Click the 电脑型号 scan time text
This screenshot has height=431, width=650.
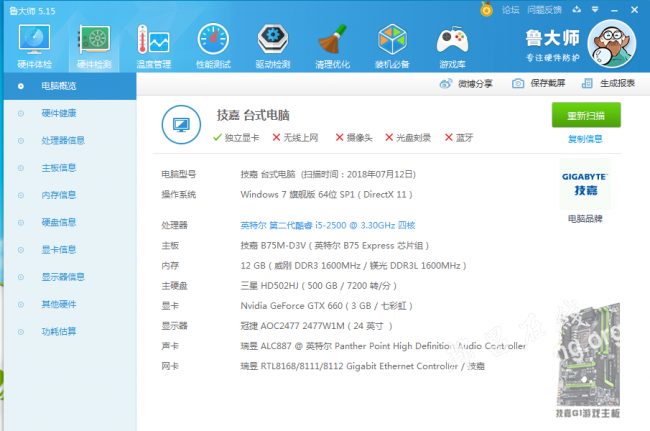click(x=328, y=174)
